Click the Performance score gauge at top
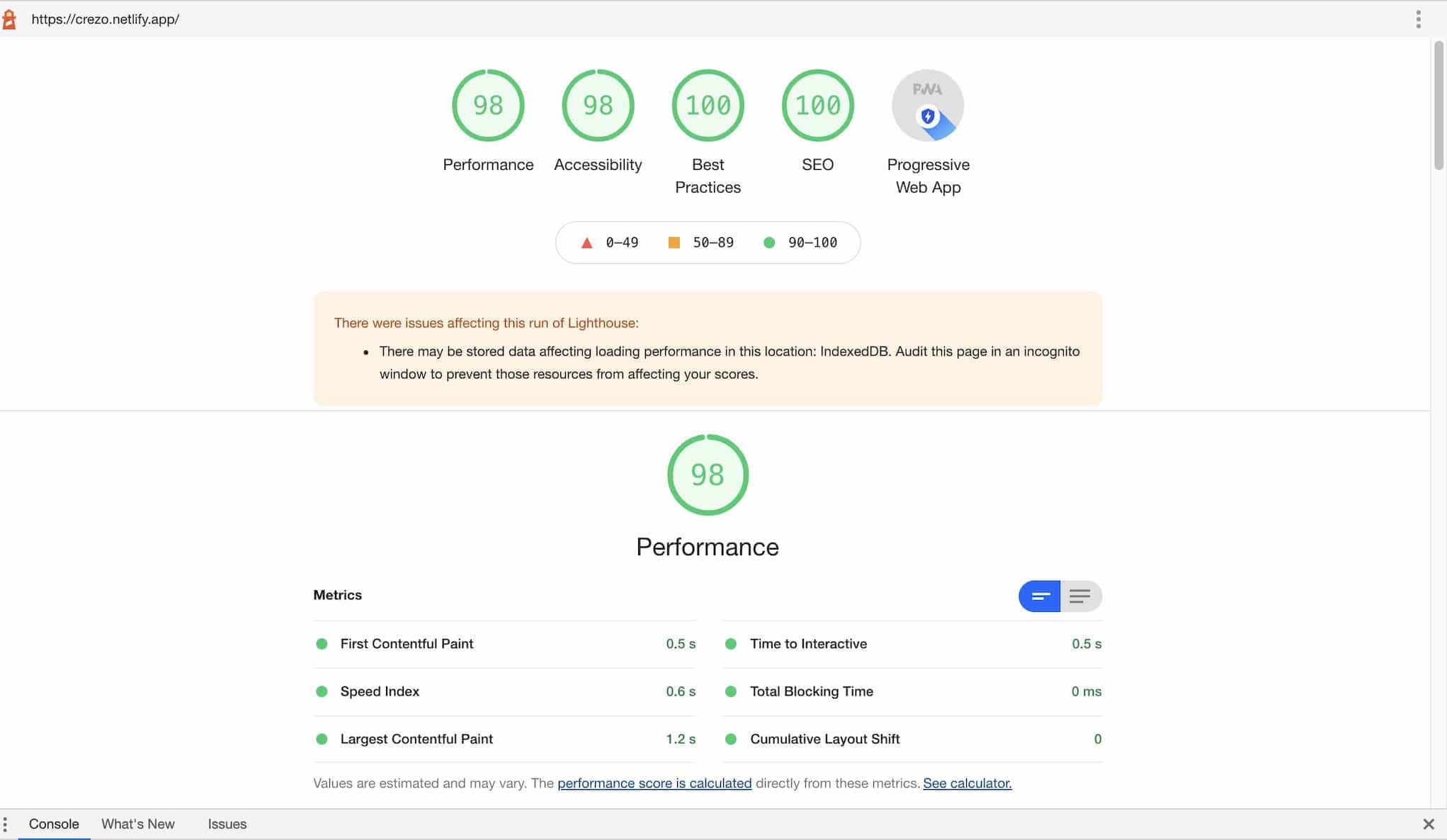Viewport: 1447px width, 840px height. (x=488, y=106)
